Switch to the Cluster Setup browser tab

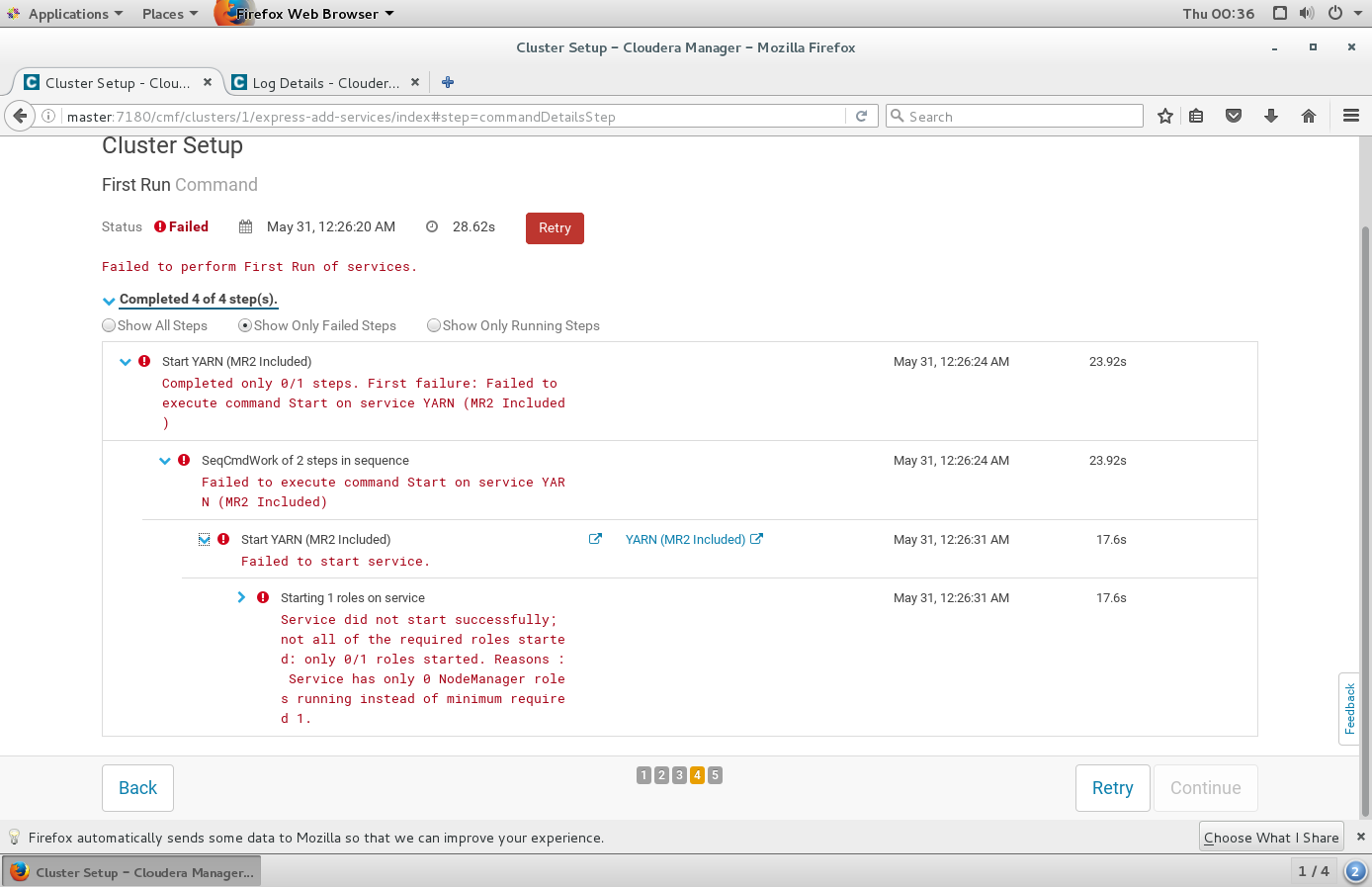tap(117, 82)
